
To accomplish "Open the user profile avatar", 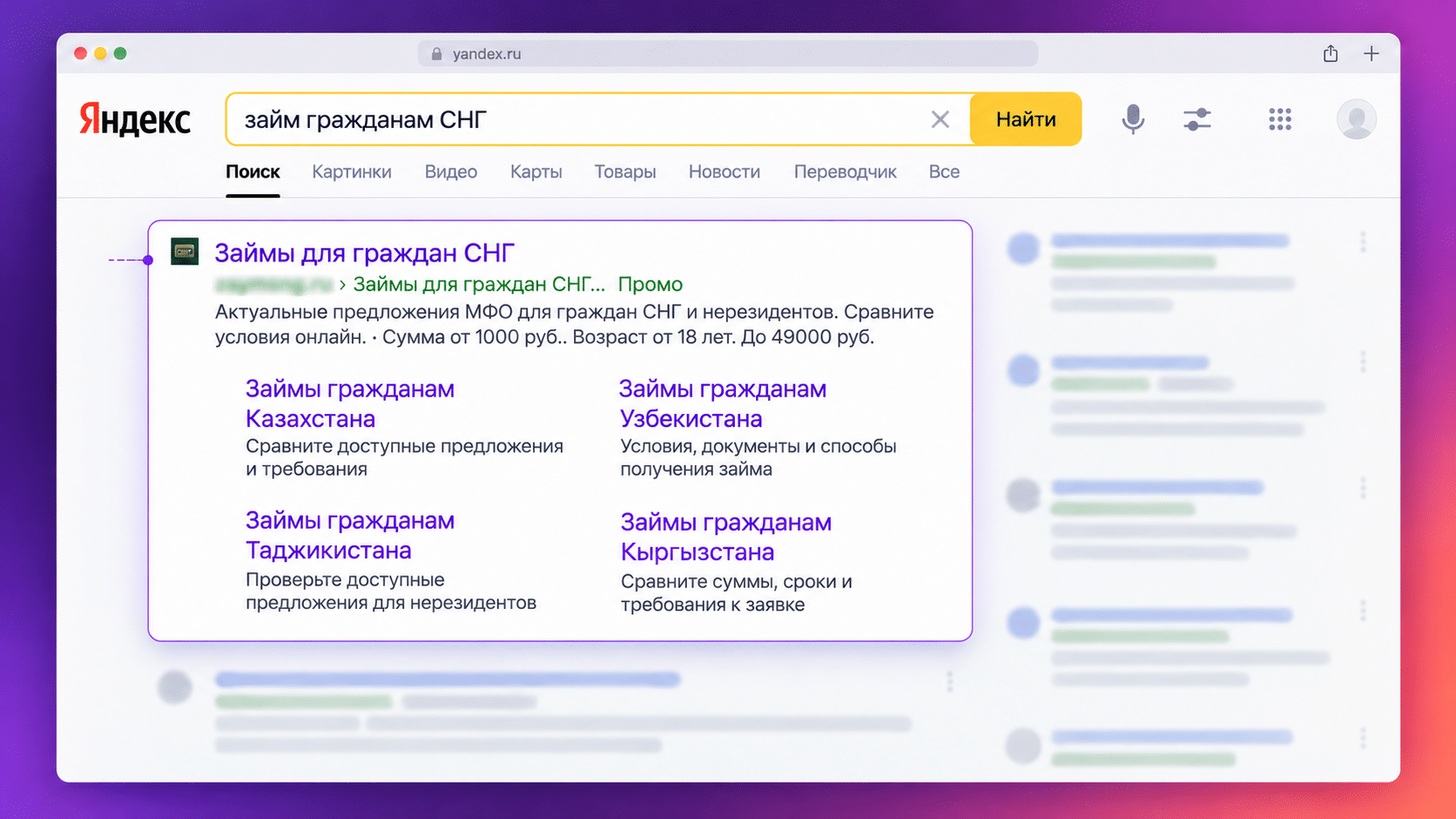I will (1357, 119).
